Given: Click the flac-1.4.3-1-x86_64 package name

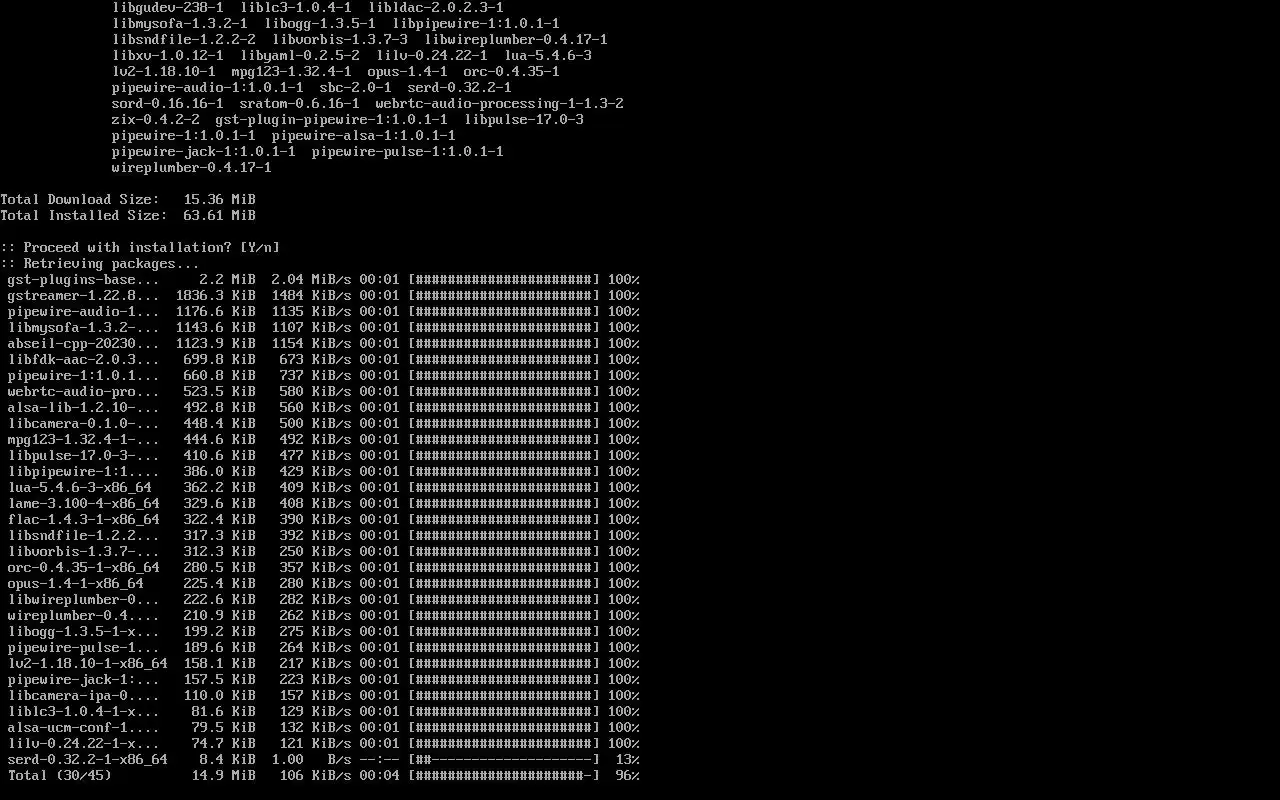Looking at the screenshot, I should coord(83,520).
